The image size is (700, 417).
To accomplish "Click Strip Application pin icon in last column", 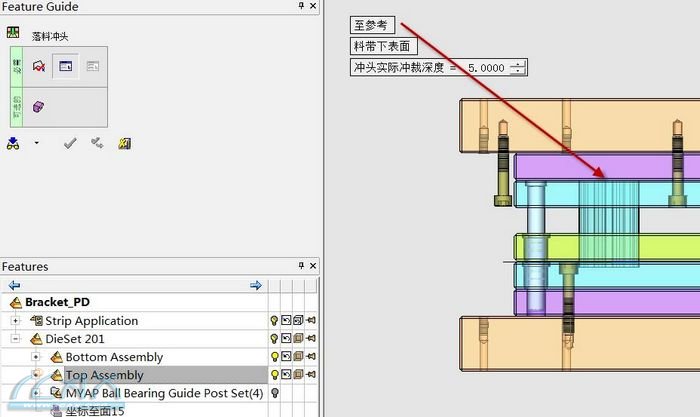I will click(311, 320).
